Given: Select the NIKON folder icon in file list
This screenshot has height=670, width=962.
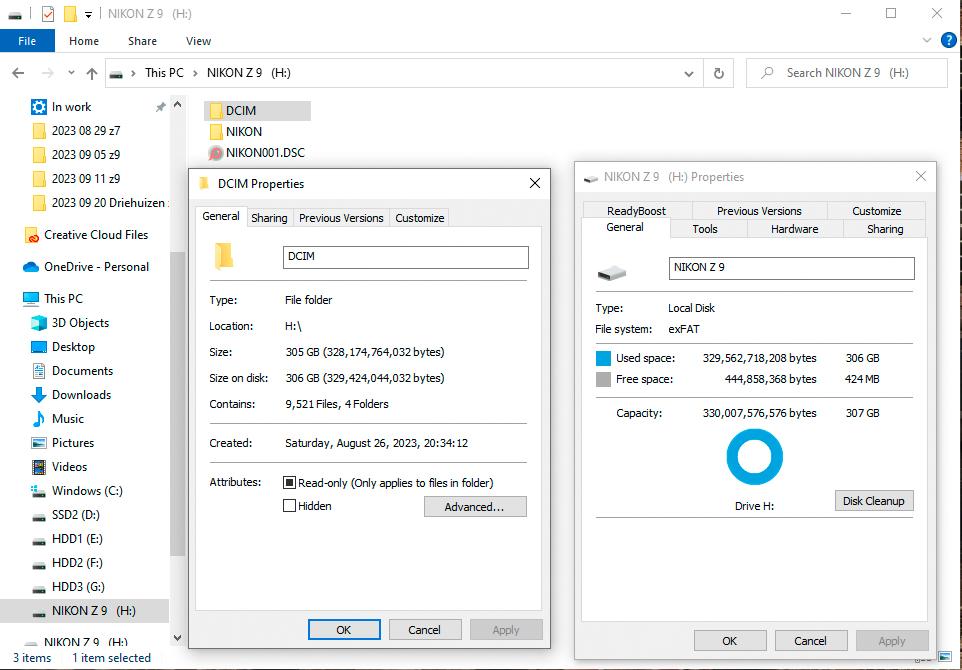Looking at the screenshot, I should 215,131.
